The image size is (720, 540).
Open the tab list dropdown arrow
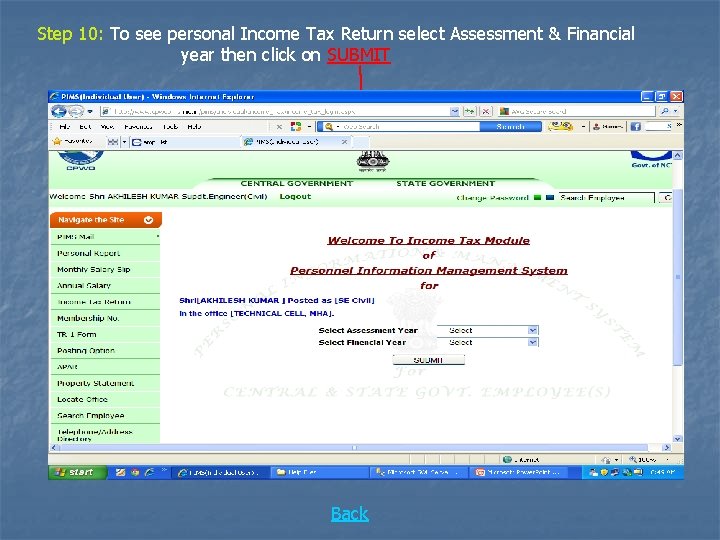click(x=124, y=142)
